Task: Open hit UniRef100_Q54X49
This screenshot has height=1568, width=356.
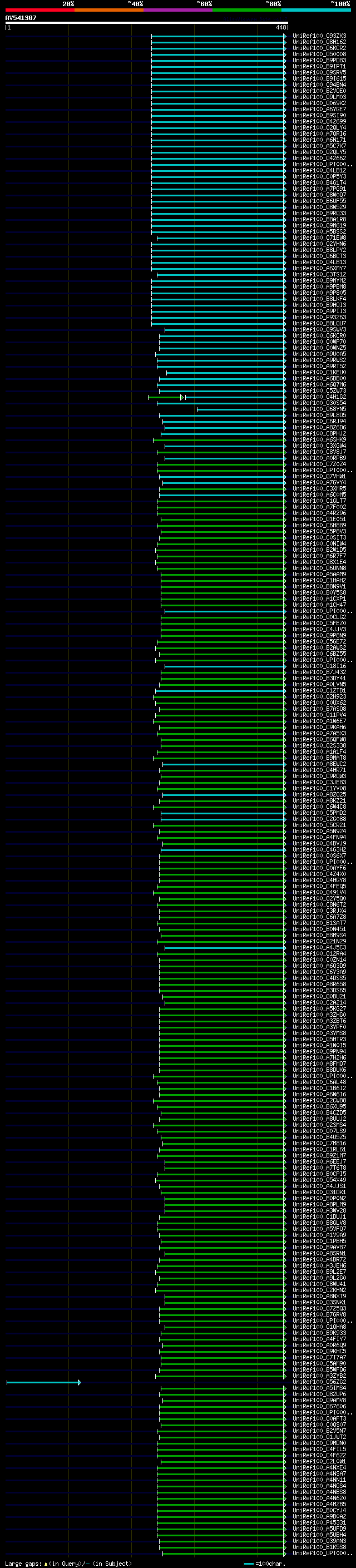Action: click(x=319, y=1180)
